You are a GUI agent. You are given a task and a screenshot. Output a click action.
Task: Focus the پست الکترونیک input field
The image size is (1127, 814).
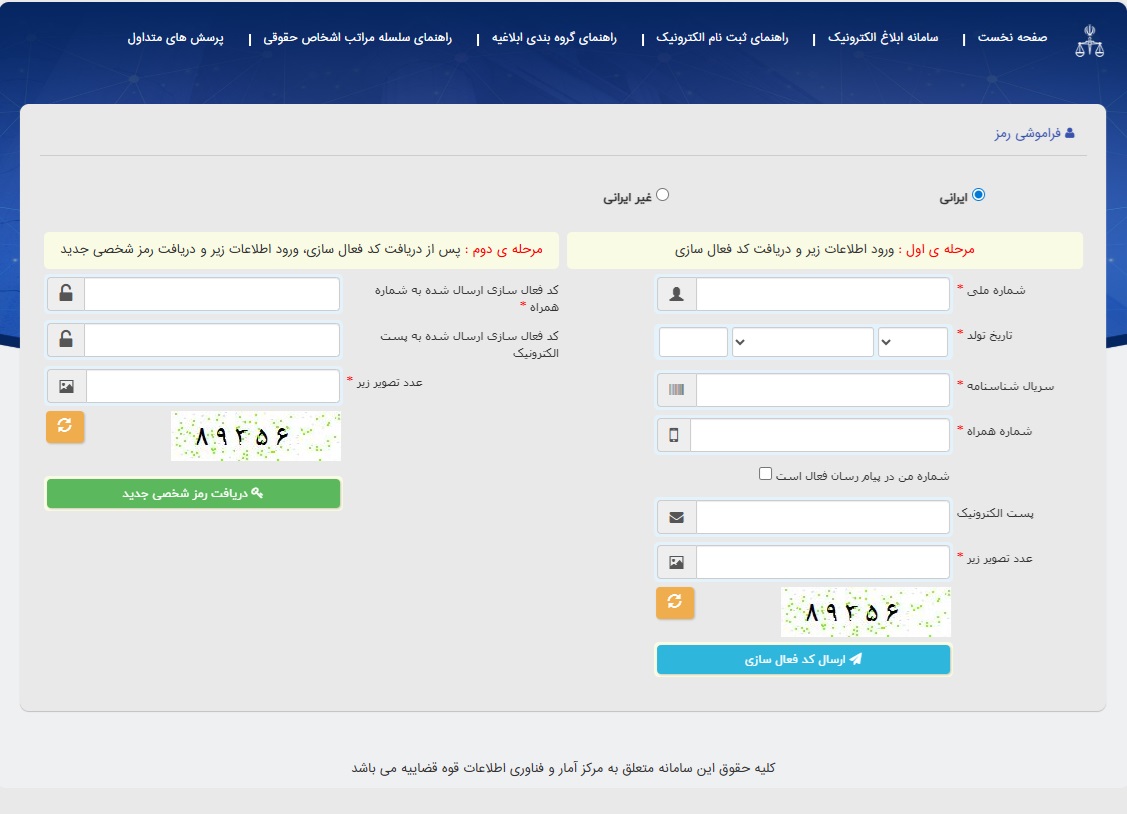[x=822, y=517]
